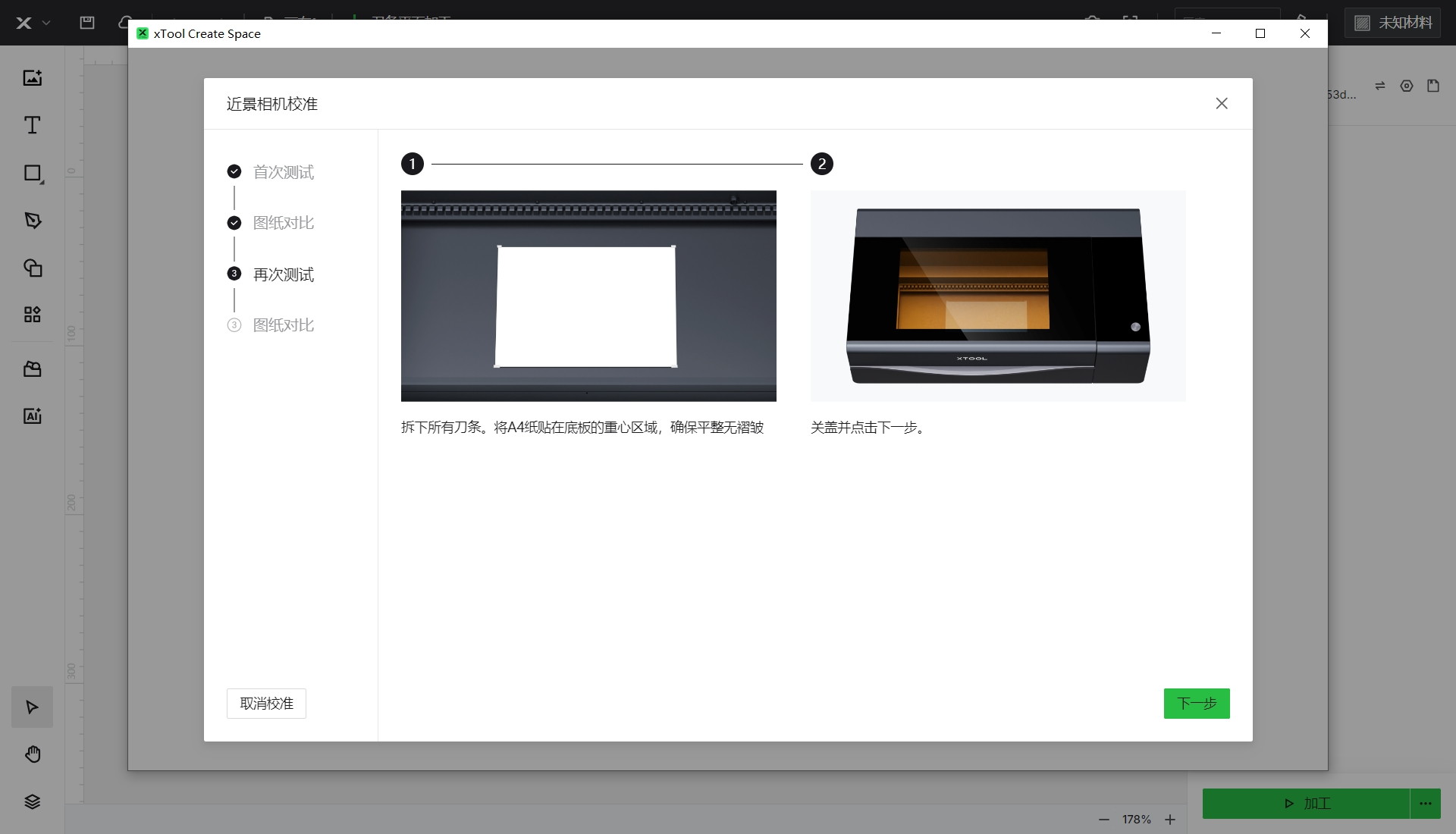Click the A4 paper on baseplate illustration

[588, 296]
